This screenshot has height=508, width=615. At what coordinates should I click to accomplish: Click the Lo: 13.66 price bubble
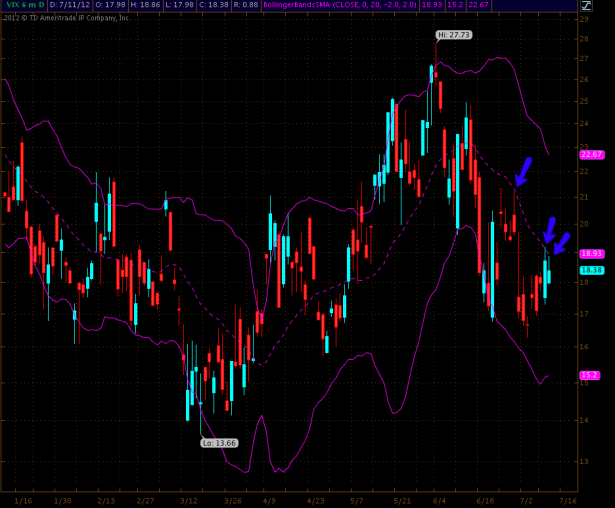[219, 441]
